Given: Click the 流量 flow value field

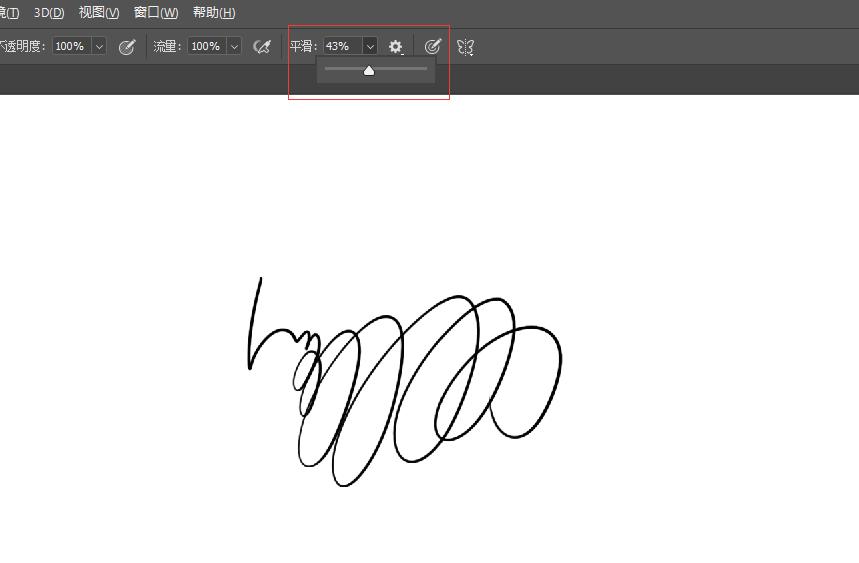Looking at the screenshot, I should (x=207, y=46).
